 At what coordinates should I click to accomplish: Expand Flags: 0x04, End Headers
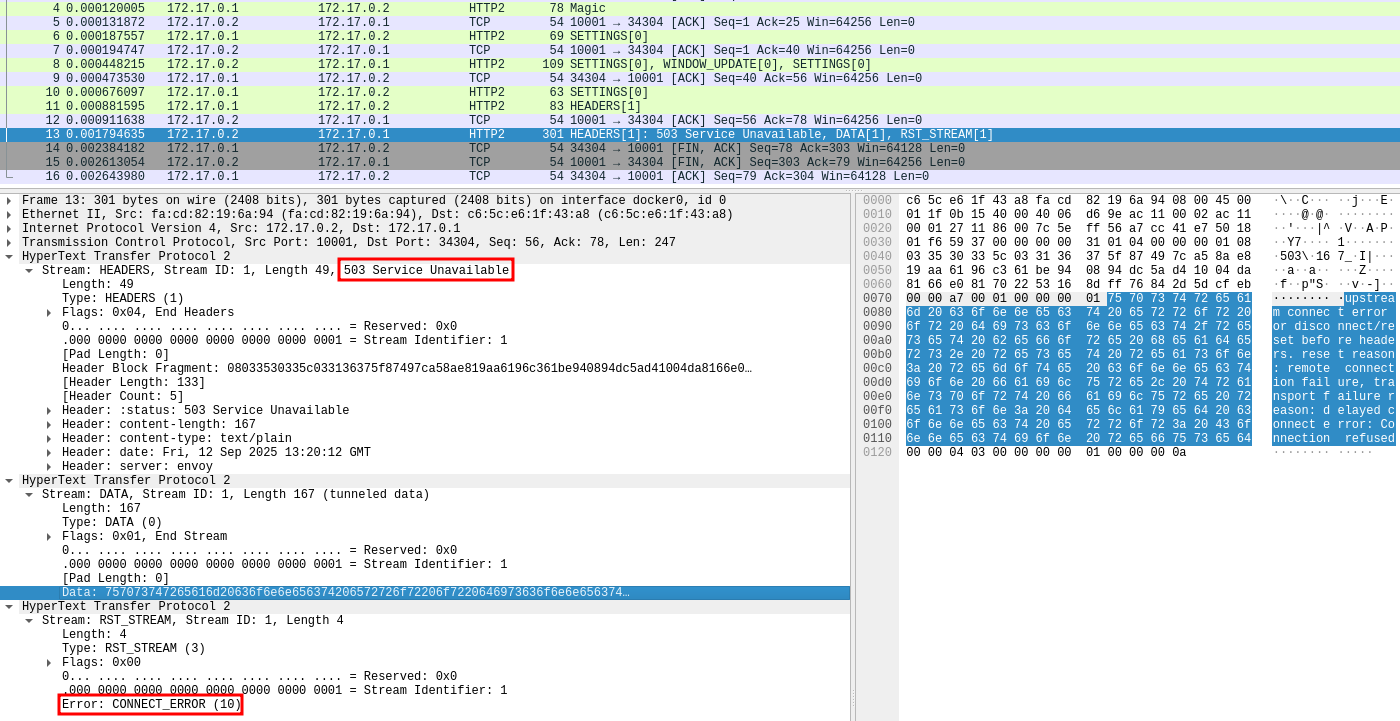(49, 313)
